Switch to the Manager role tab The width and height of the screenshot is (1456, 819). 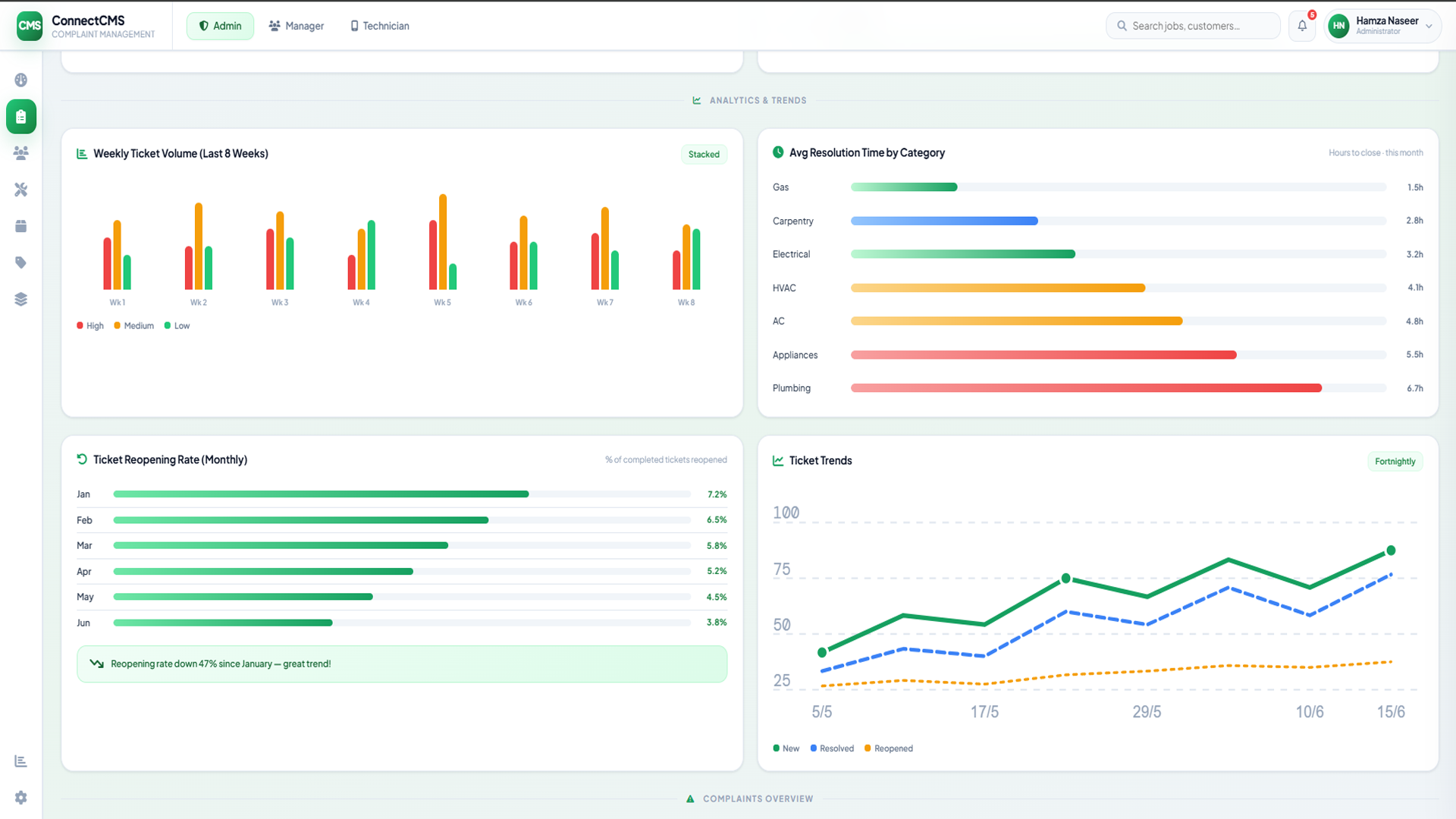coord(297,26)
